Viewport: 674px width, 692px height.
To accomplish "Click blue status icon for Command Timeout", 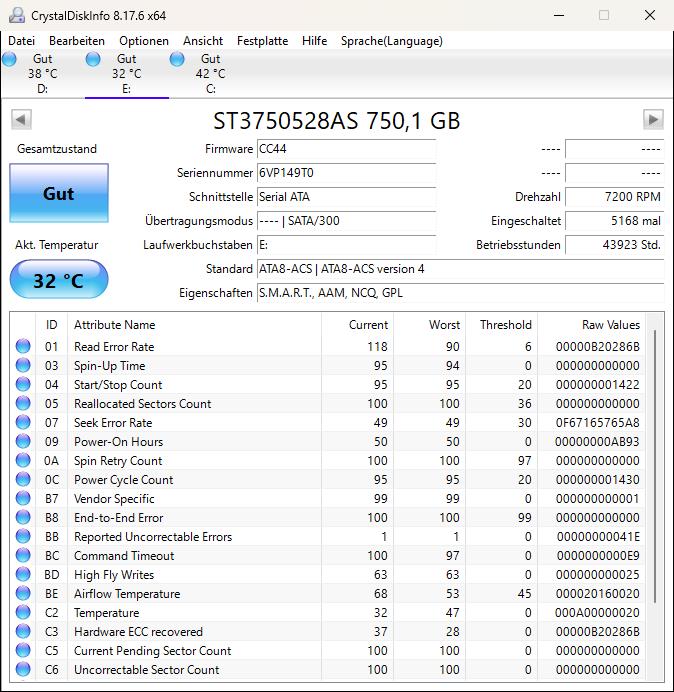I will pyautogui.click(x=23, y=555).
